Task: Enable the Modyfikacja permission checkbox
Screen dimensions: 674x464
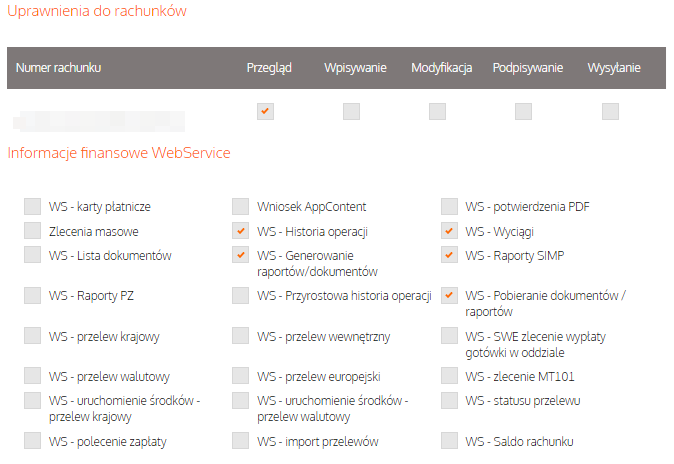Action: [437, 111]
